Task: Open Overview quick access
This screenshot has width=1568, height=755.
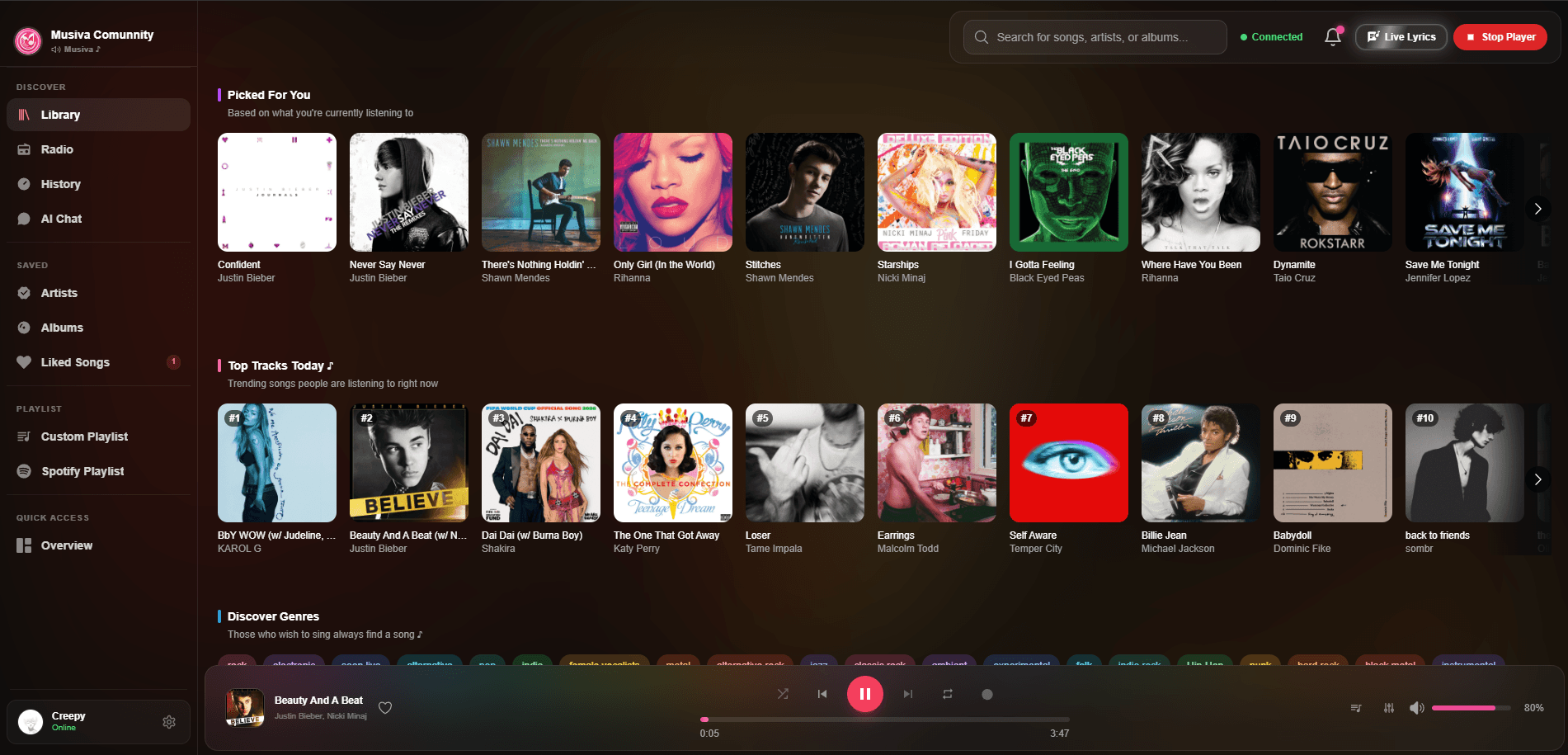Action: click(98, 545)
